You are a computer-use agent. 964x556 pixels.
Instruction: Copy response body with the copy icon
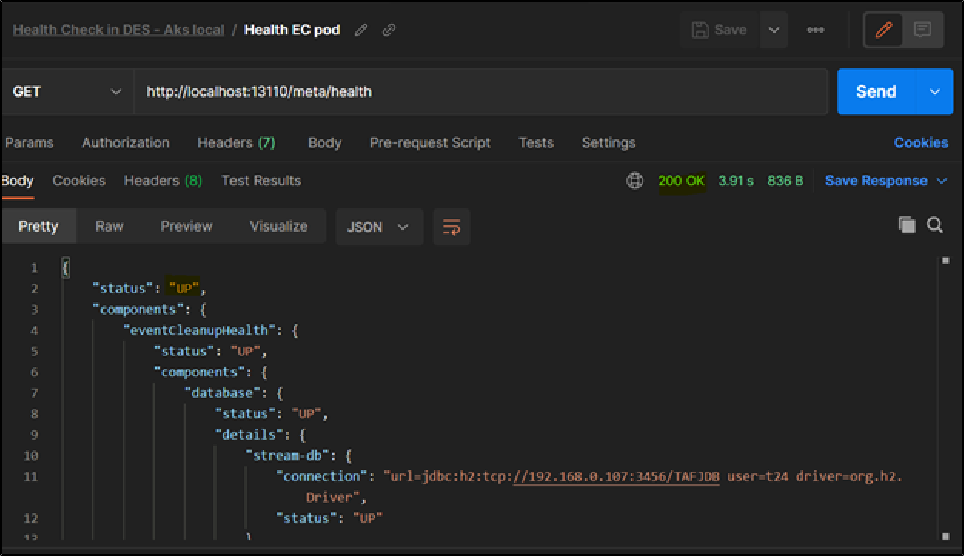point(907,225)
